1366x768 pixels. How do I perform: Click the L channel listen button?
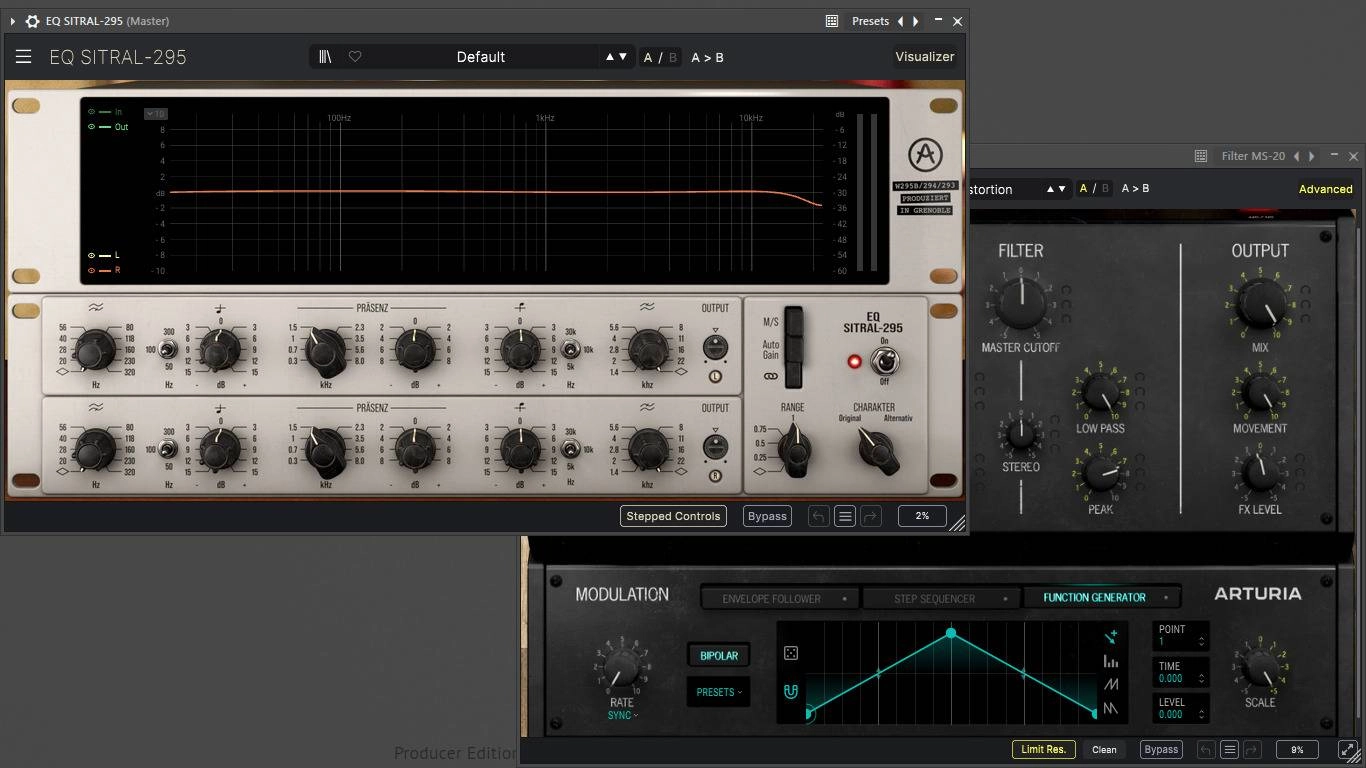(x=715, y=377)
